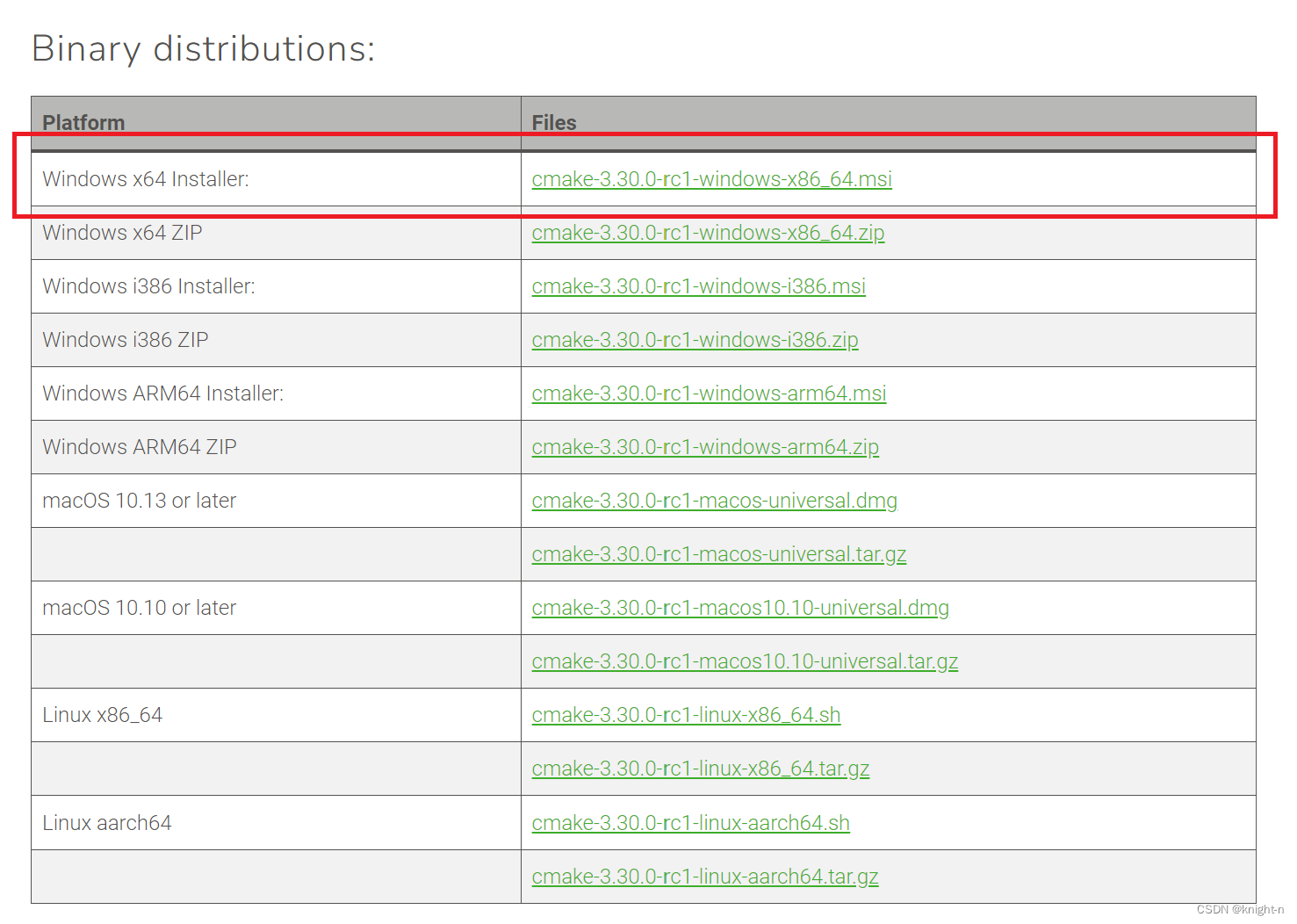Select 'Windows ARM64 Installer:' cell text

pyautogui.click(x=162, y=393)
